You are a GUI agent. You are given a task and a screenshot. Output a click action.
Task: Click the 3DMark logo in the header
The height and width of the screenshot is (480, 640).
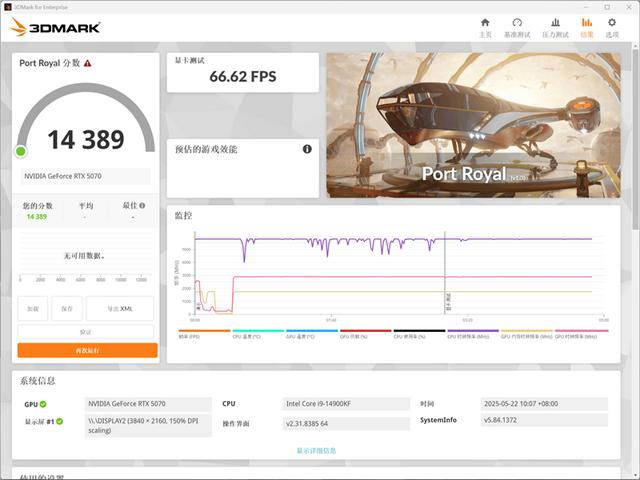(55, 27)
